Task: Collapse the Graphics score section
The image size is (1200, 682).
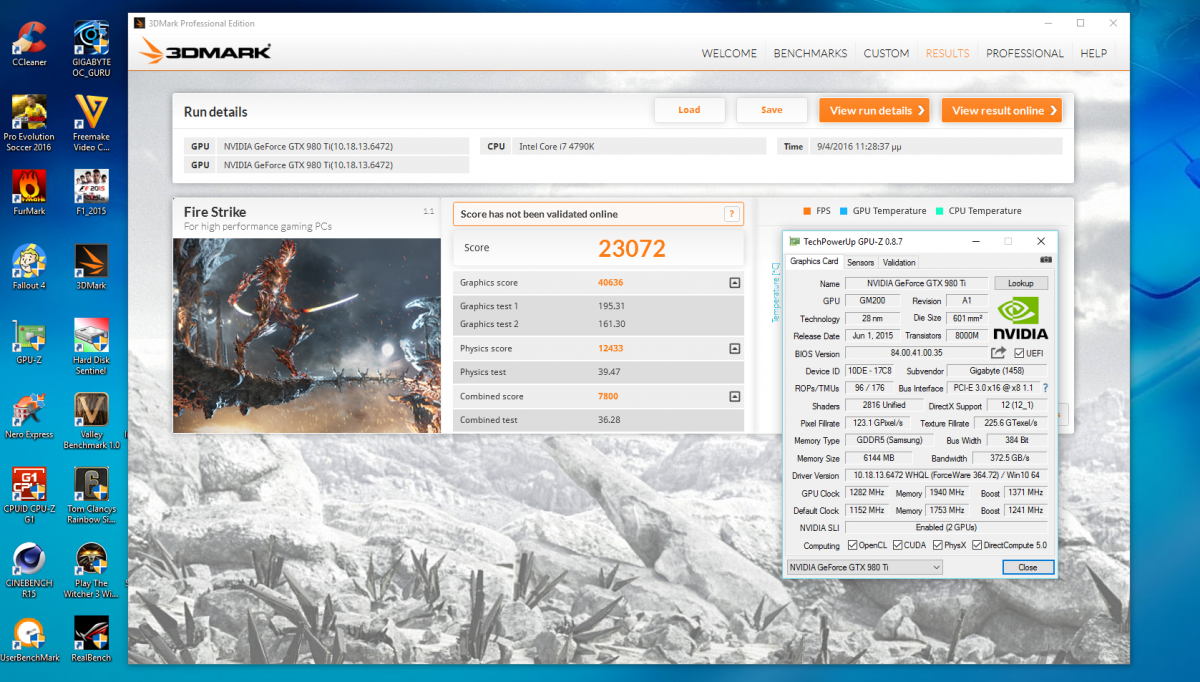Action: coord(735,283)
